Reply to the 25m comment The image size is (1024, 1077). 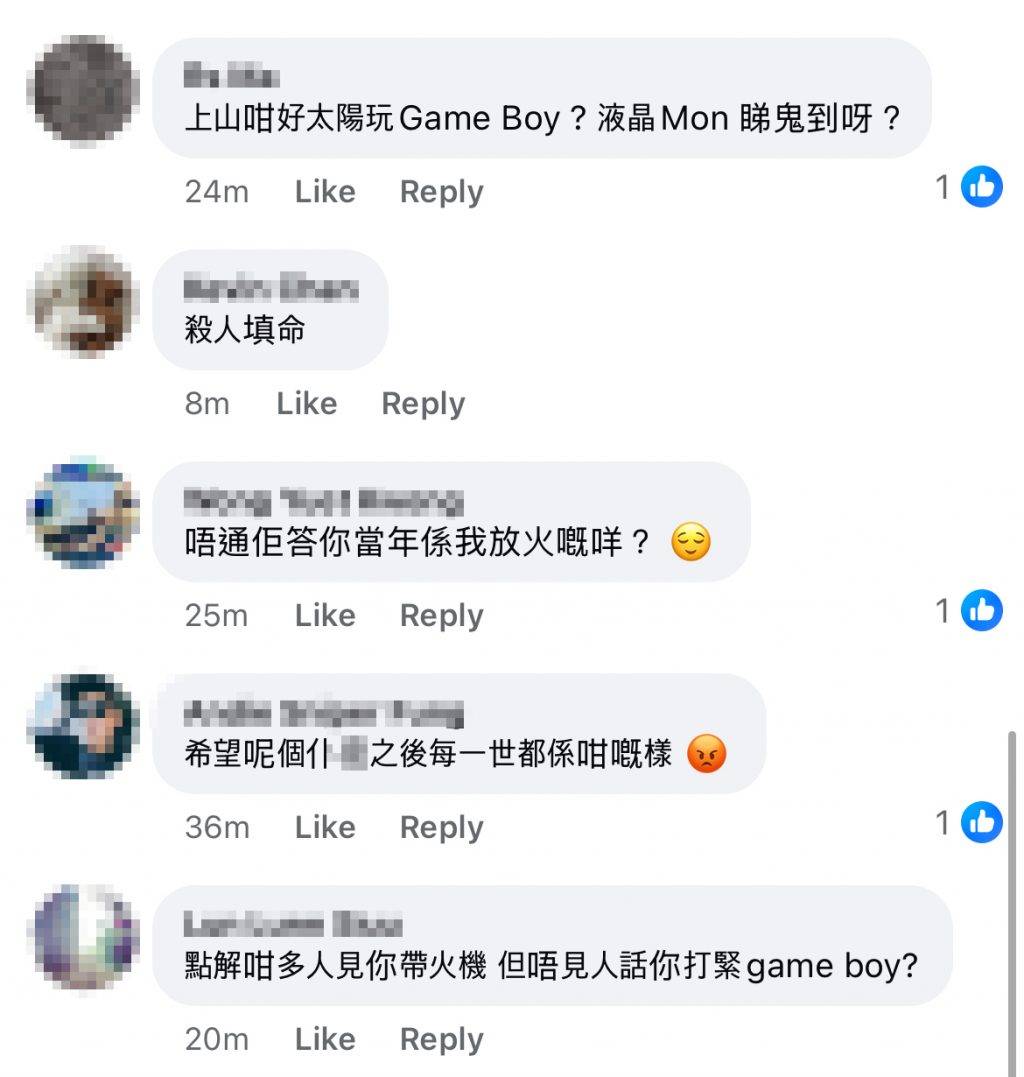click(x=442, y=616)
